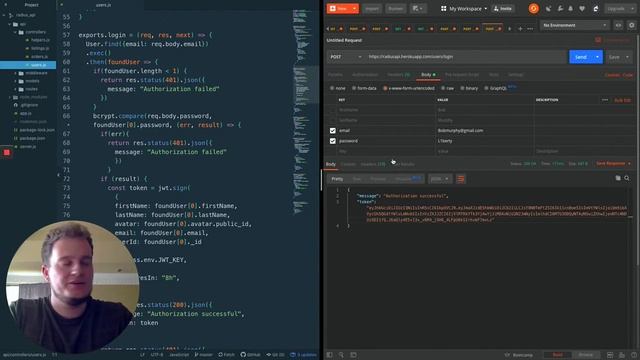Viewport: 640px width, 360px height.
Task: Click the orange New button in Postman
Action: coord(338,9)
